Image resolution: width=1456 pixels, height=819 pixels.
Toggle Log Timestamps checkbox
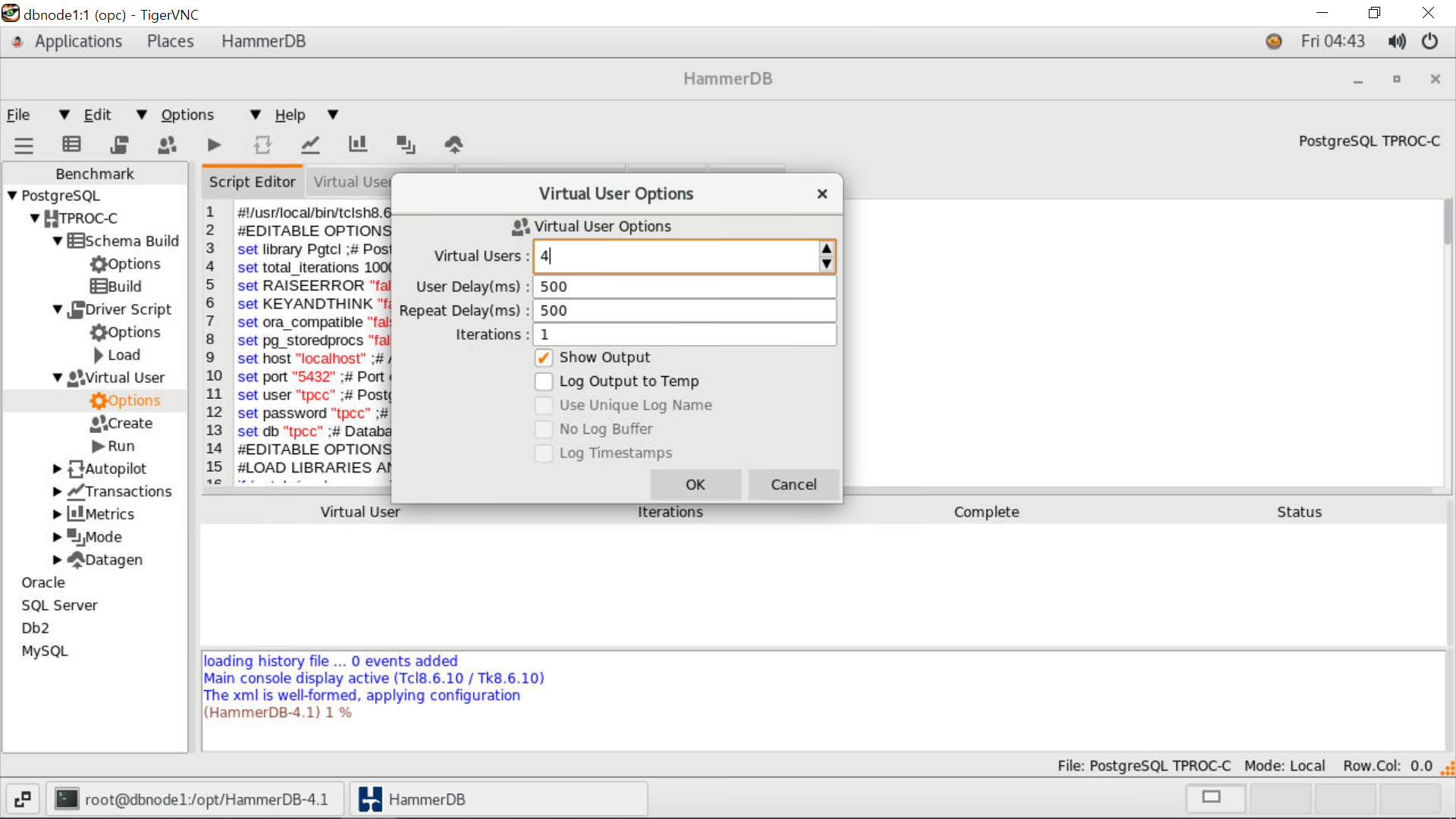(544, 453)
